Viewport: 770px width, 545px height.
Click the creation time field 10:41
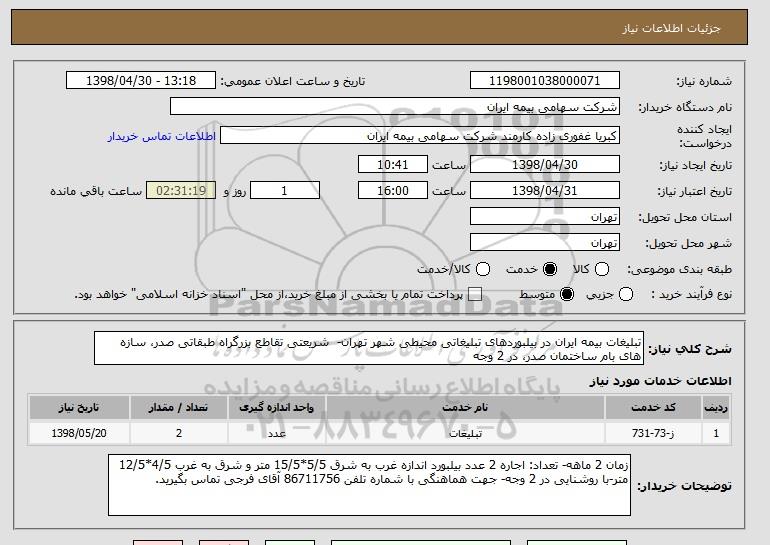[x=393, y=164]
